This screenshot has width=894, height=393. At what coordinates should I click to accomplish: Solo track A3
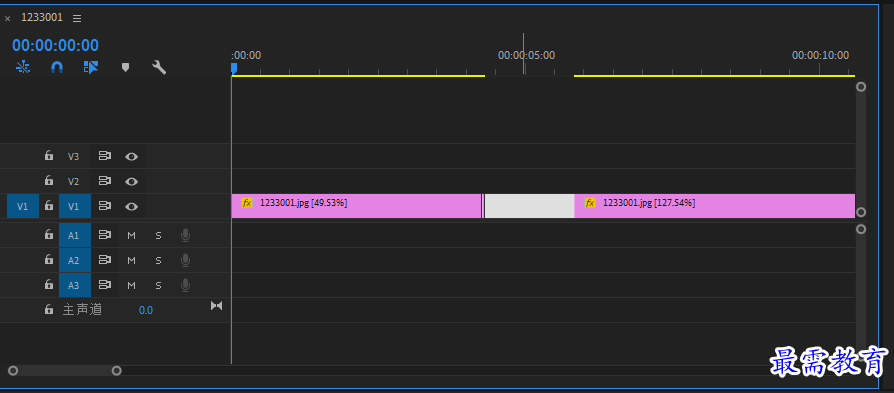pos(159,285)
